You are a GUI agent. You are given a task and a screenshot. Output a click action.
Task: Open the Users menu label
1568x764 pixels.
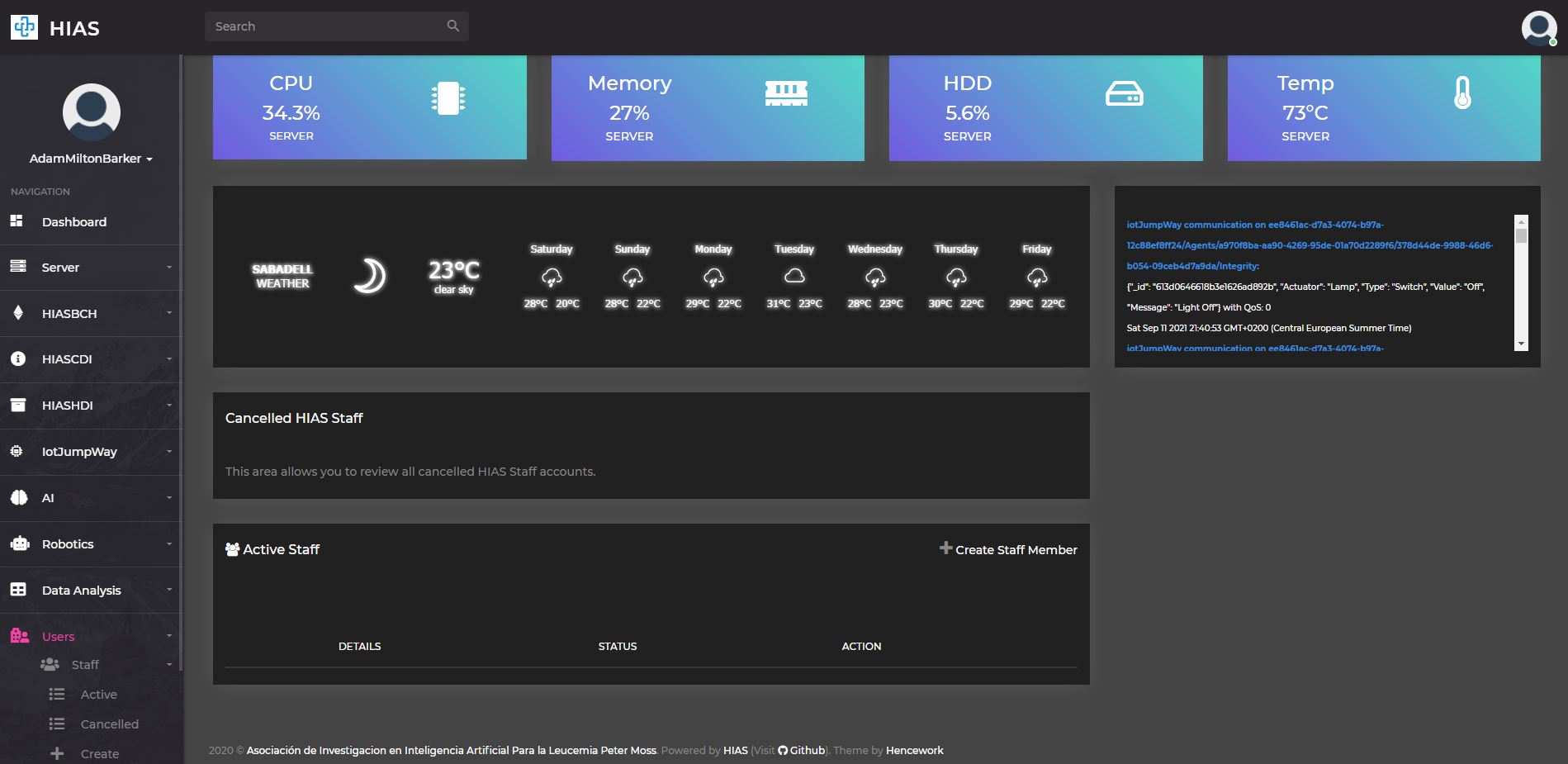click(x=59, y=637)
